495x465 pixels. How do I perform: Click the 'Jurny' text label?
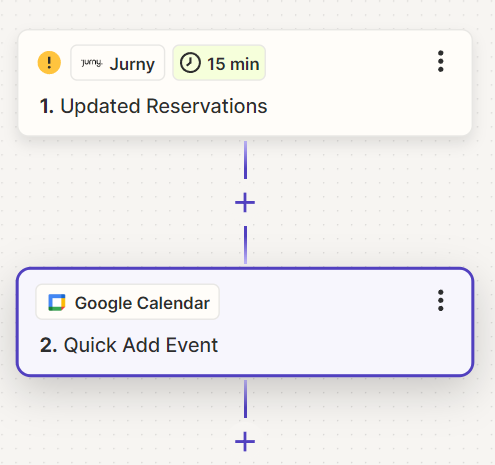coord(132,64)
